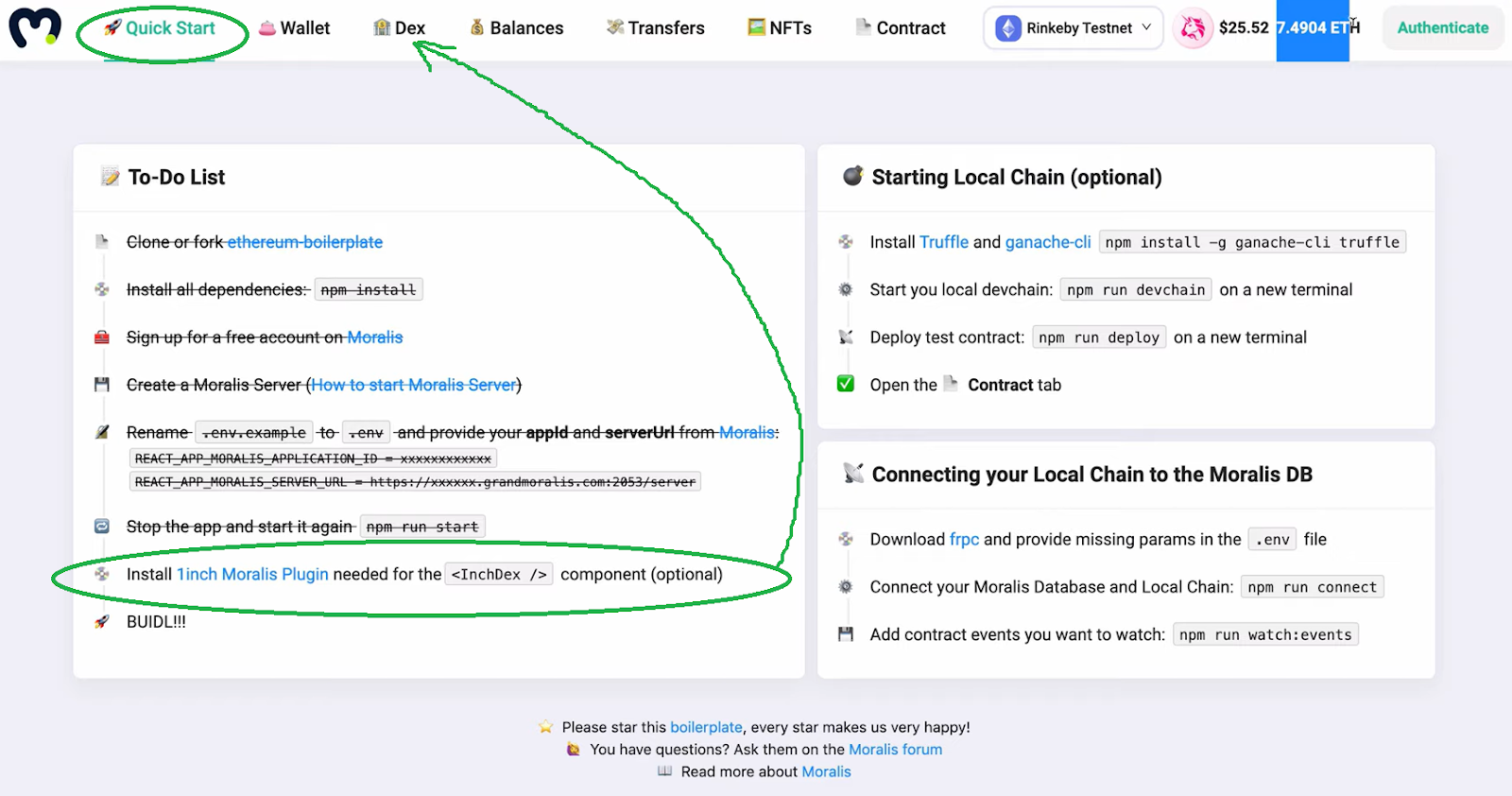Open the Dex tab

click(x=399, y=28)
